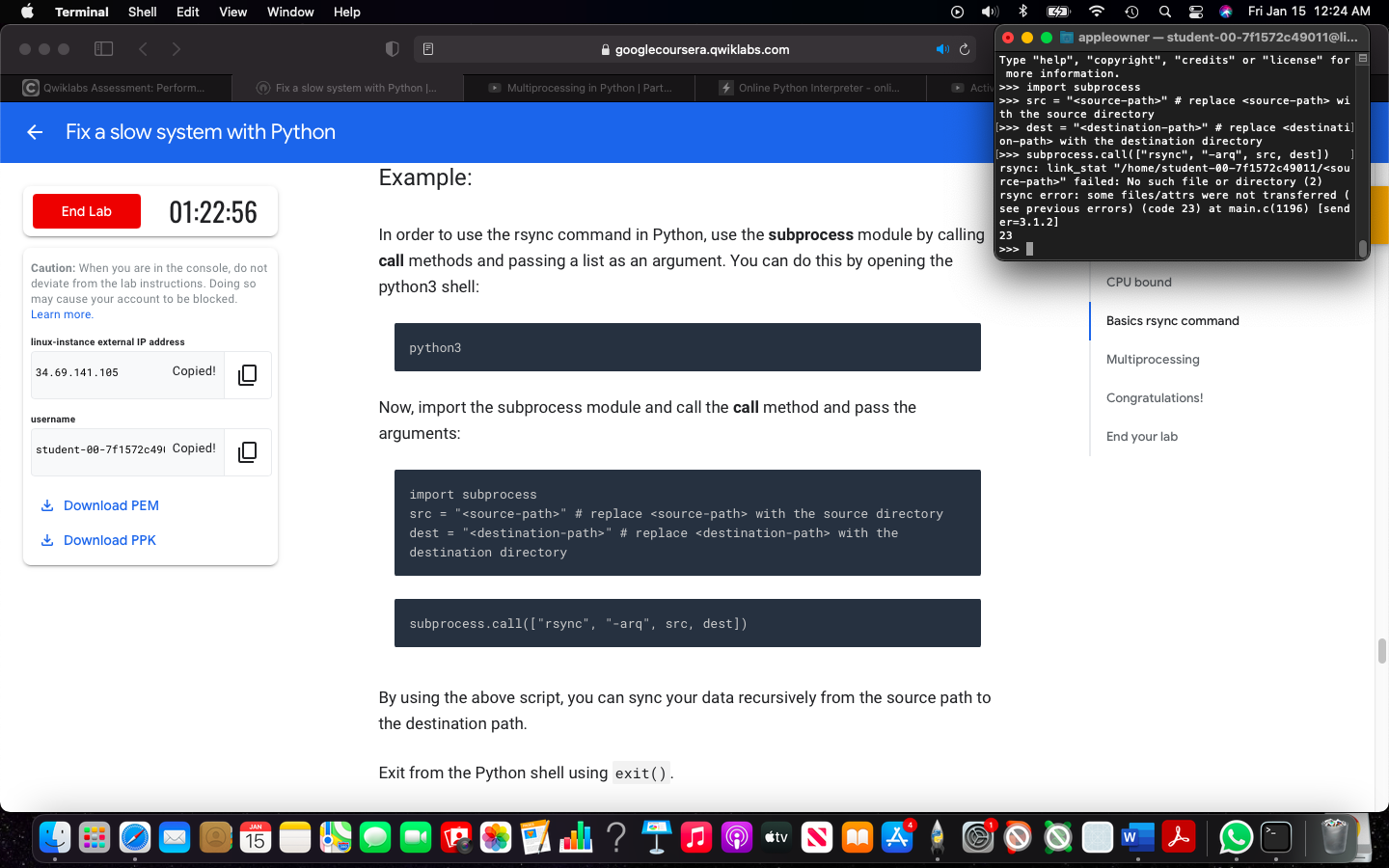
Task: Open Books app in dock
Action: [x=858, y=837]
